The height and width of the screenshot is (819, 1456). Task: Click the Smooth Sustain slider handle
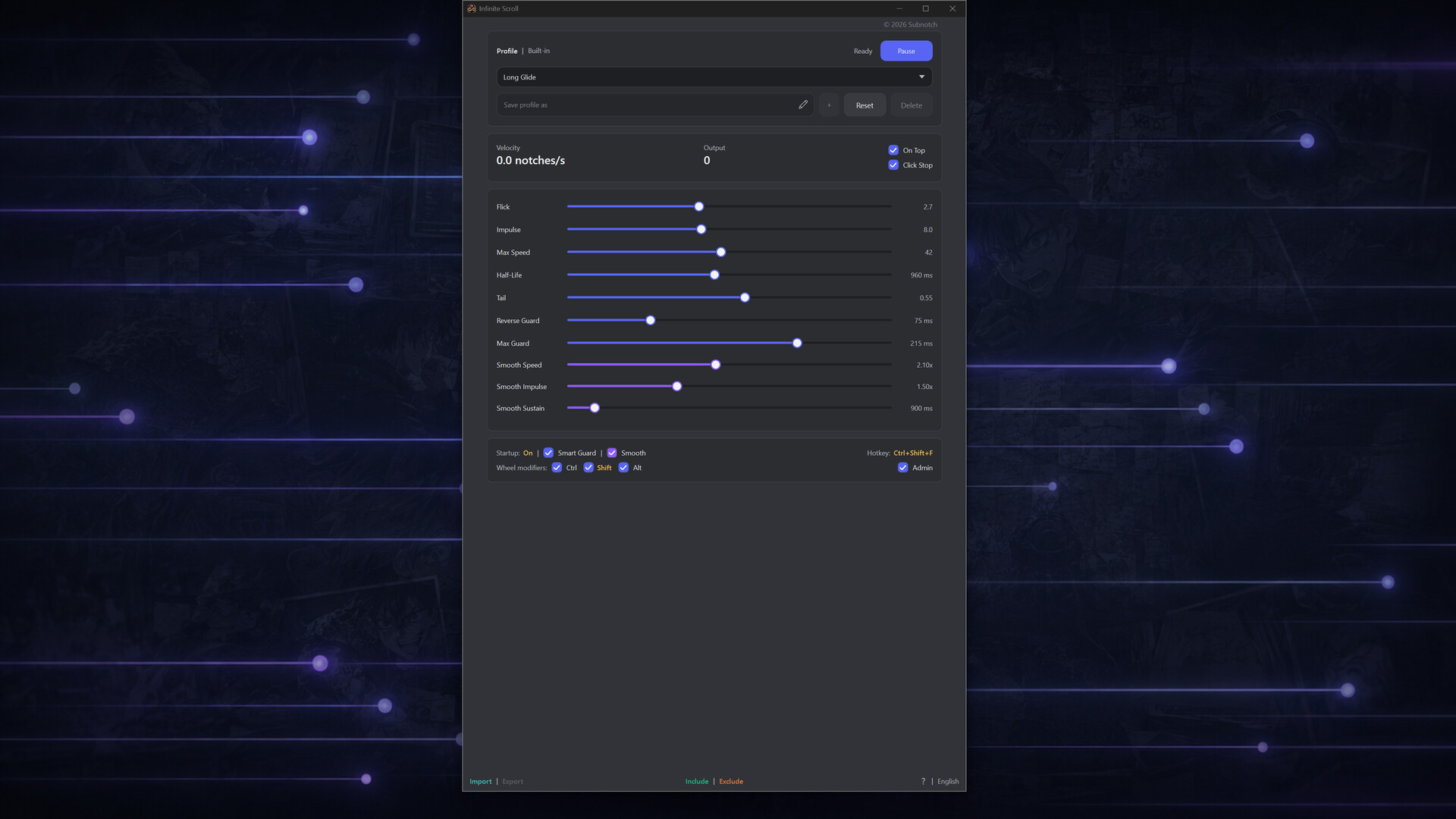pyautogui.click(x=595, y=408)
